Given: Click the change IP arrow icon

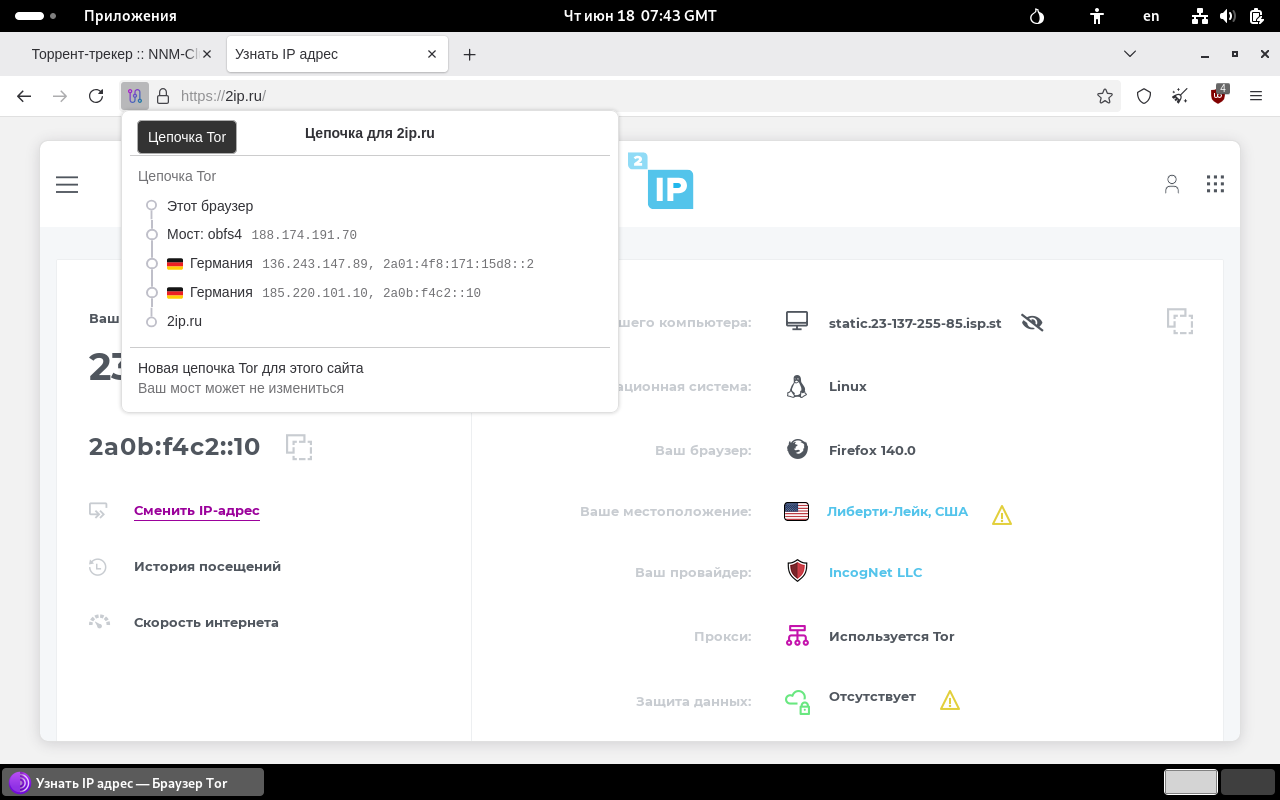Looking at the screenshot, I should (x=98, y=511).
